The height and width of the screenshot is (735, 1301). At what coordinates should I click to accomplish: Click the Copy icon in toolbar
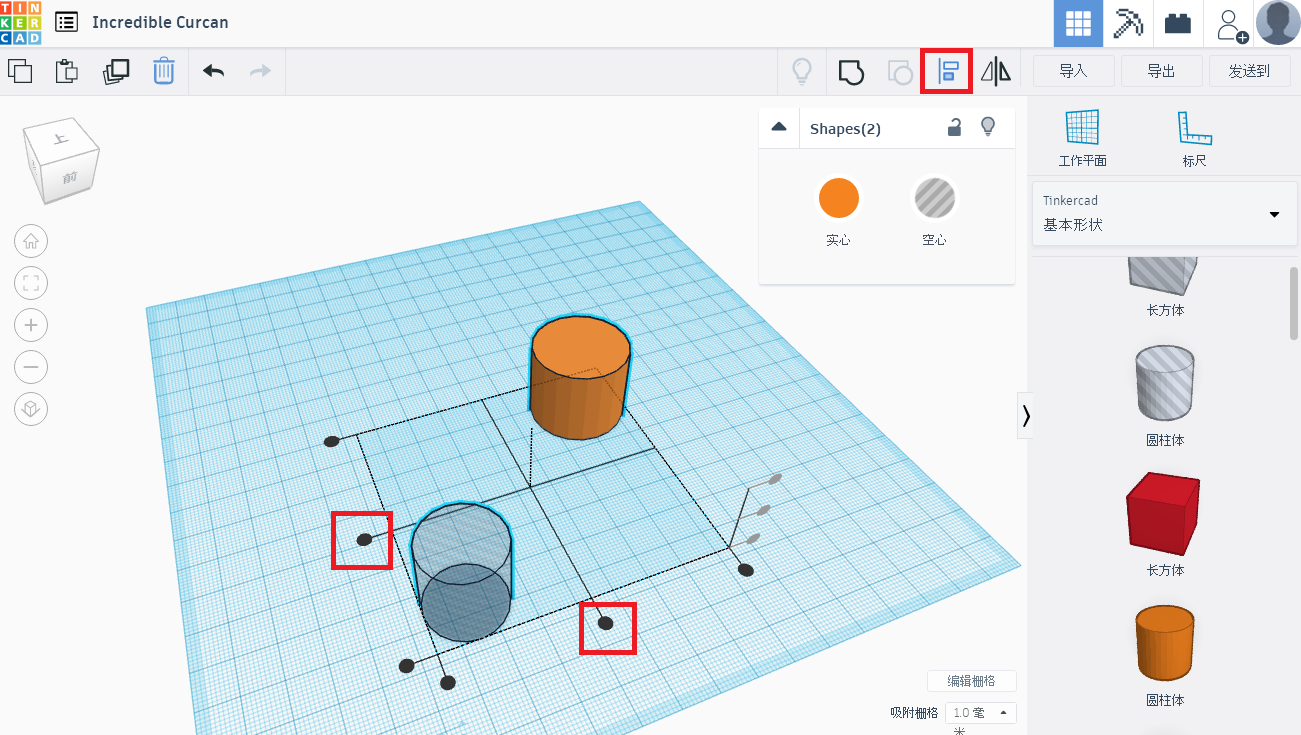click(x=20, y=71)
